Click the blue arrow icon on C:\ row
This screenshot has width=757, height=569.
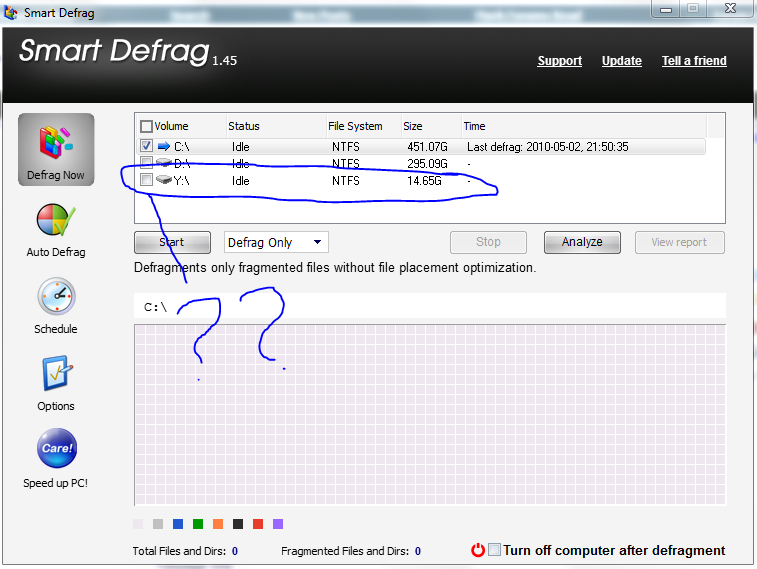[x=164, y=146]
